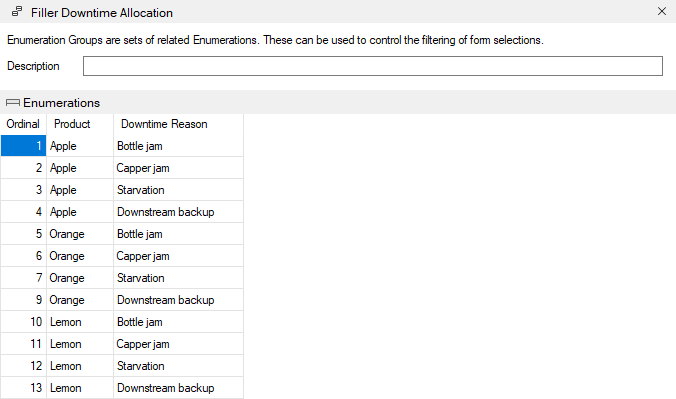Click ordinal cell 7
This screenshot has width=676, height=399.
tap(23, 278)
